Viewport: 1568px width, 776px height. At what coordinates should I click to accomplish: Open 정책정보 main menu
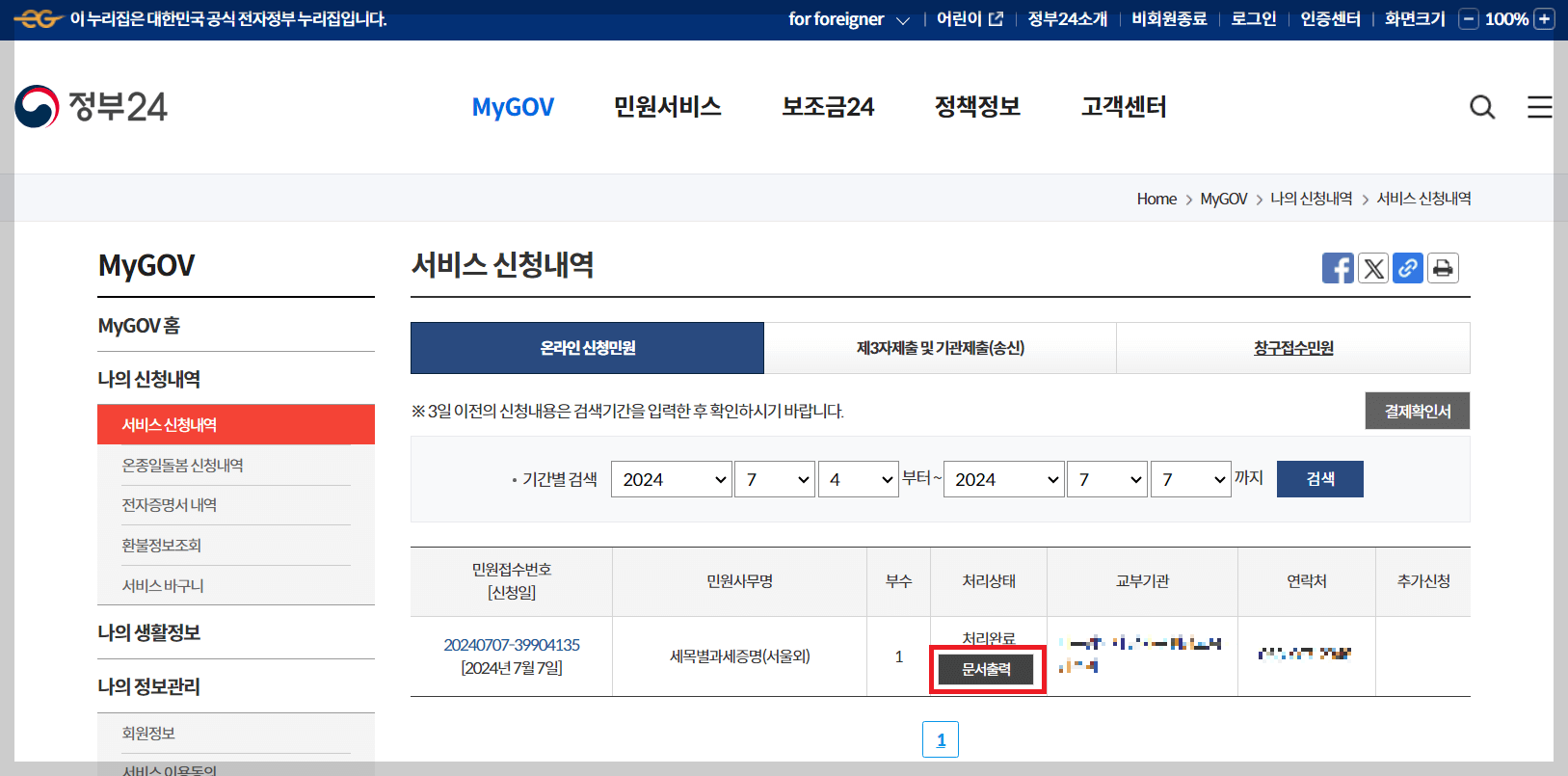(977, 107)
